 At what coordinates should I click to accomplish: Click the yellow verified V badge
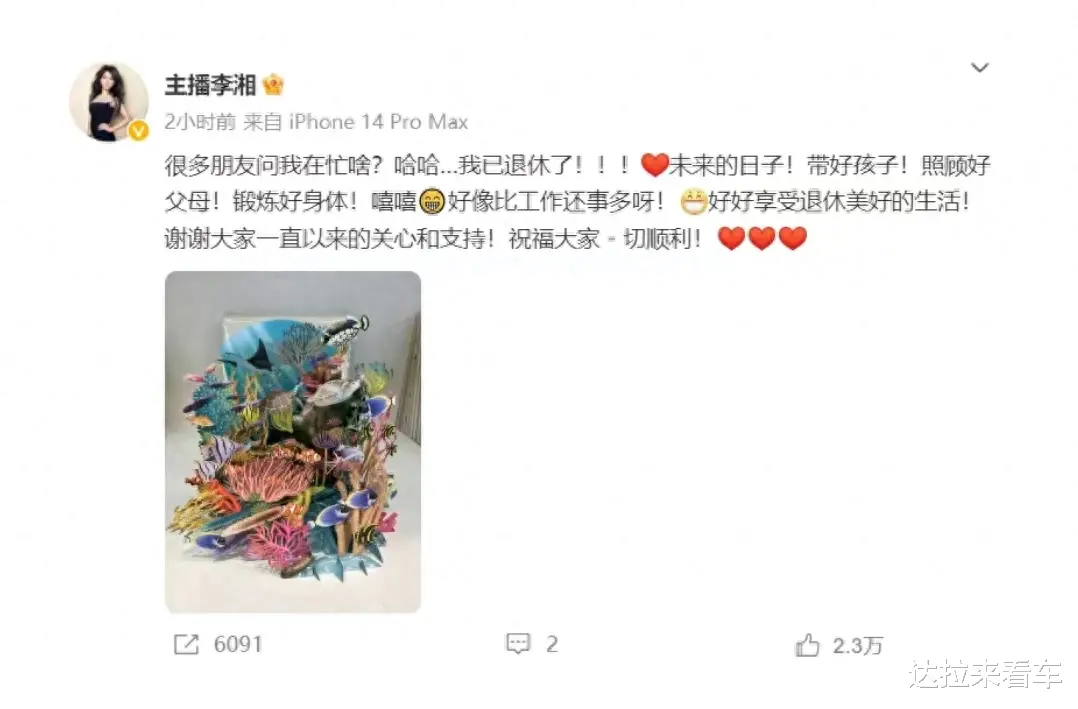(139, 131)
